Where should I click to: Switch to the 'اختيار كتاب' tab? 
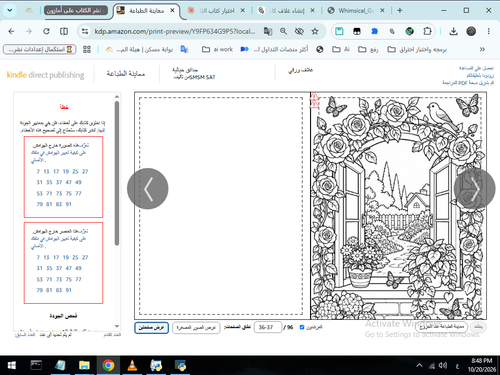[216, 11]
